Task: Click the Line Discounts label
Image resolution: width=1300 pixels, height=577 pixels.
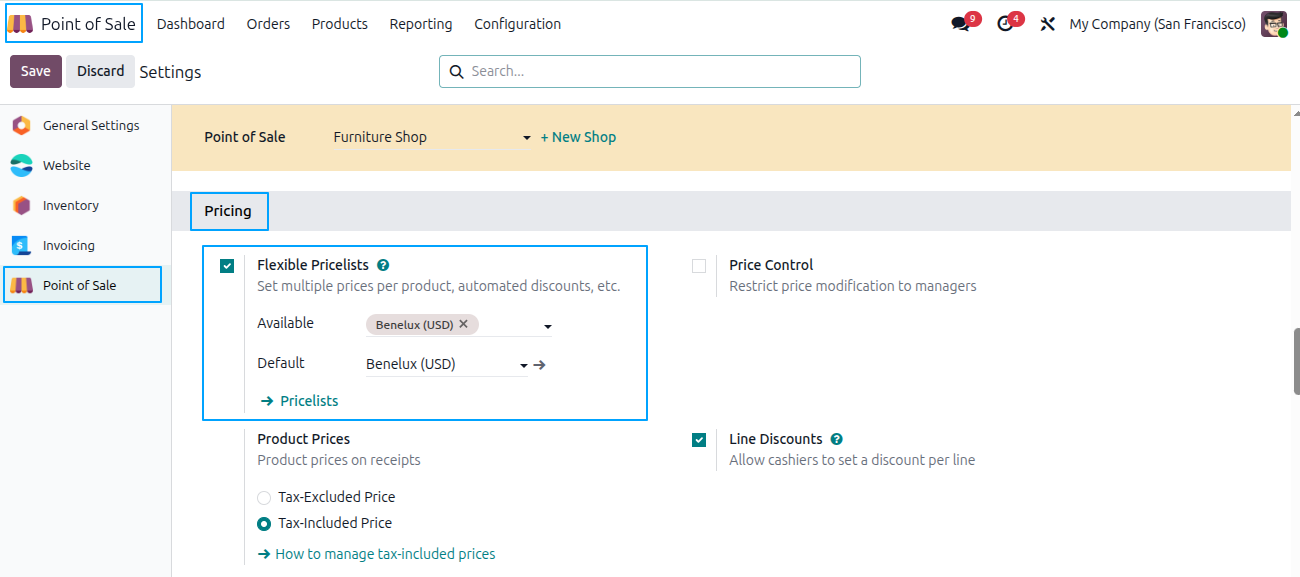Action: [x=776, y=440]
